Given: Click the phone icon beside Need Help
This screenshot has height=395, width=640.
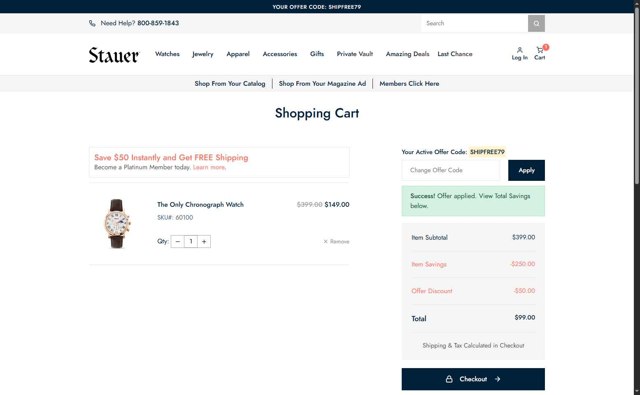Looking at the screenshot, I should 92,23.
